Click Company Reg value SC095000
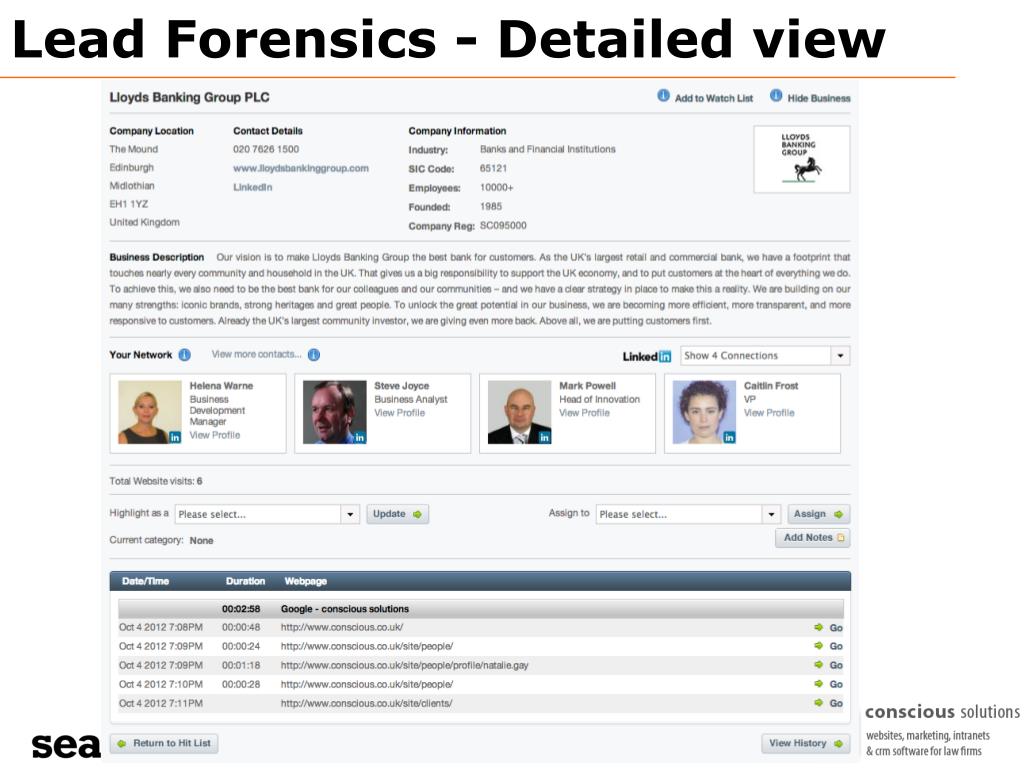 pyautogui.click(x=503, y=225)
